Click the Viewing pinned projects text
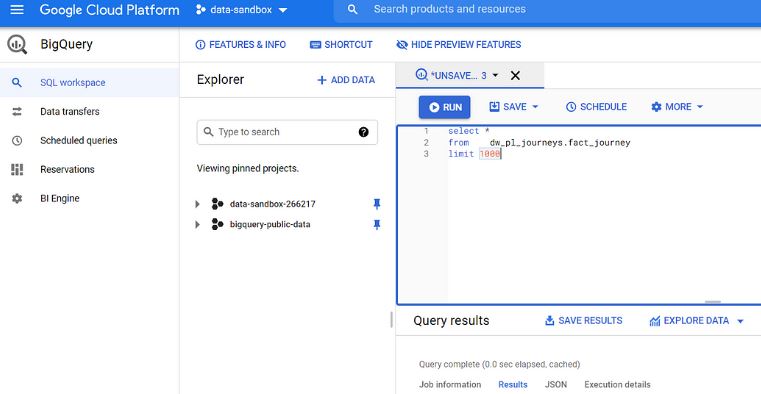761x394 pixels. 248,169
